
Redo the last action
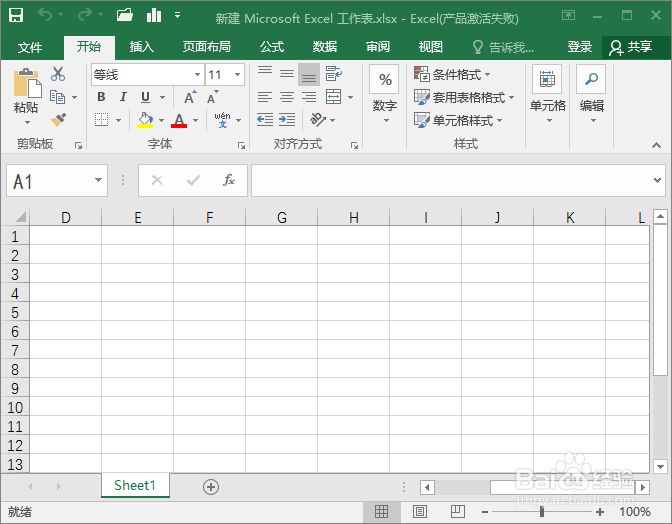84,15
